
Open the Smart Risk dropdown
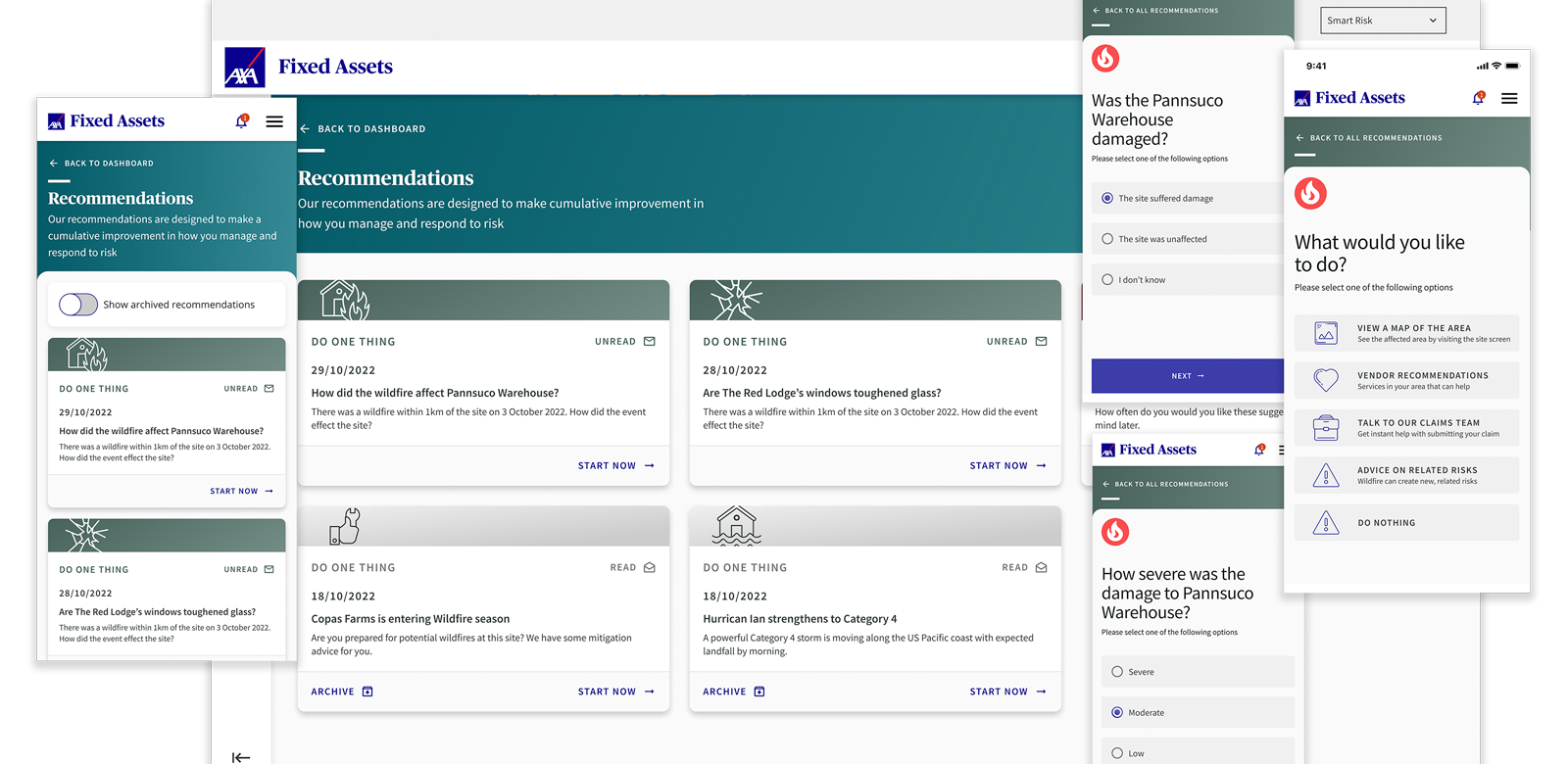1382,21
